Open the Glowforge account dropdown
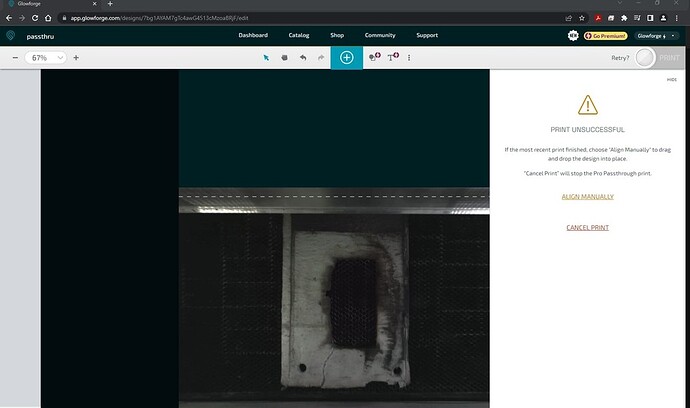 pos(656,36)
